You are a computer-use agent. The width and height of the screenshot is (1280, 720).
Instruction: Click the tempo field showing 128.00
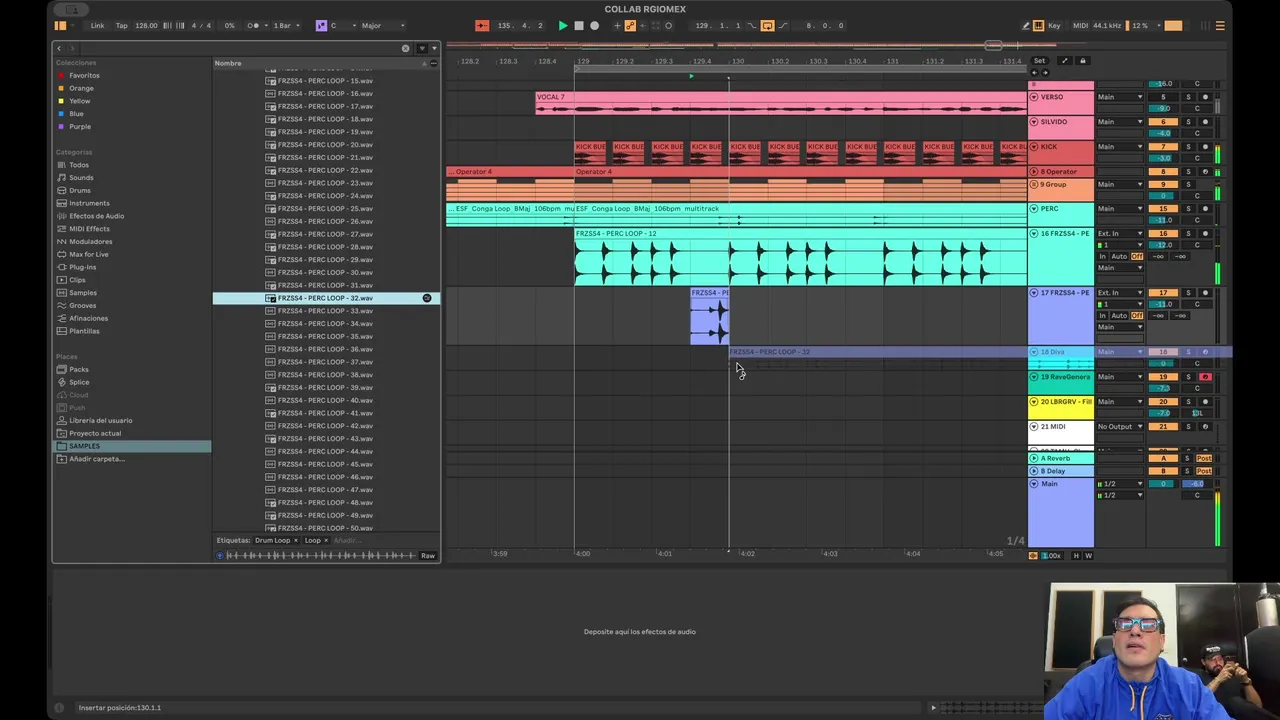click(x=146, y=26)
